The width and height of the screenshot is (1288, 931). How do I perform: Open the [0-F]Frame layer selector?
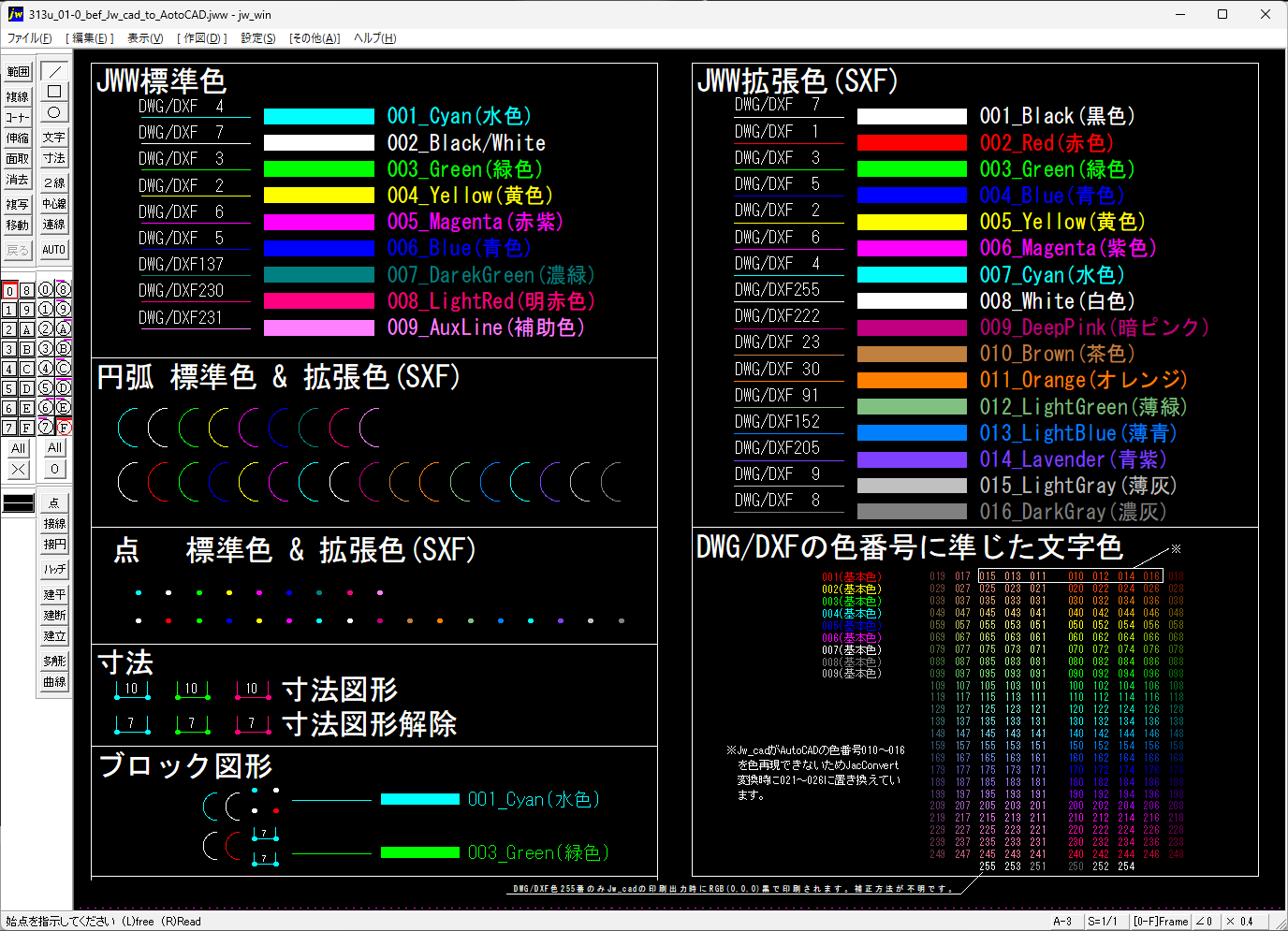pyautogui.click(x=1160, y=921)
